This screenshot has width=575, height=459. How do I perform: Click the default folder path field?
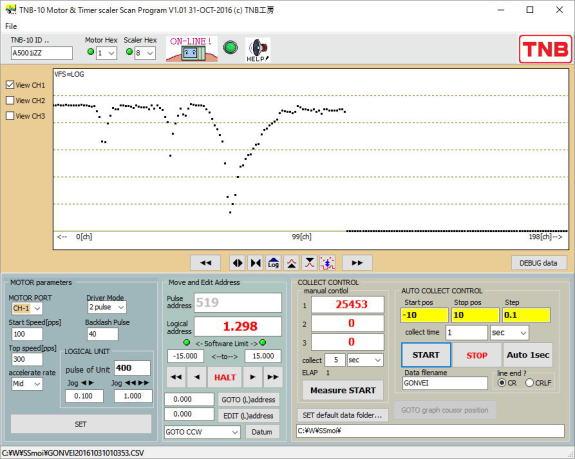(x=430, y=431)
